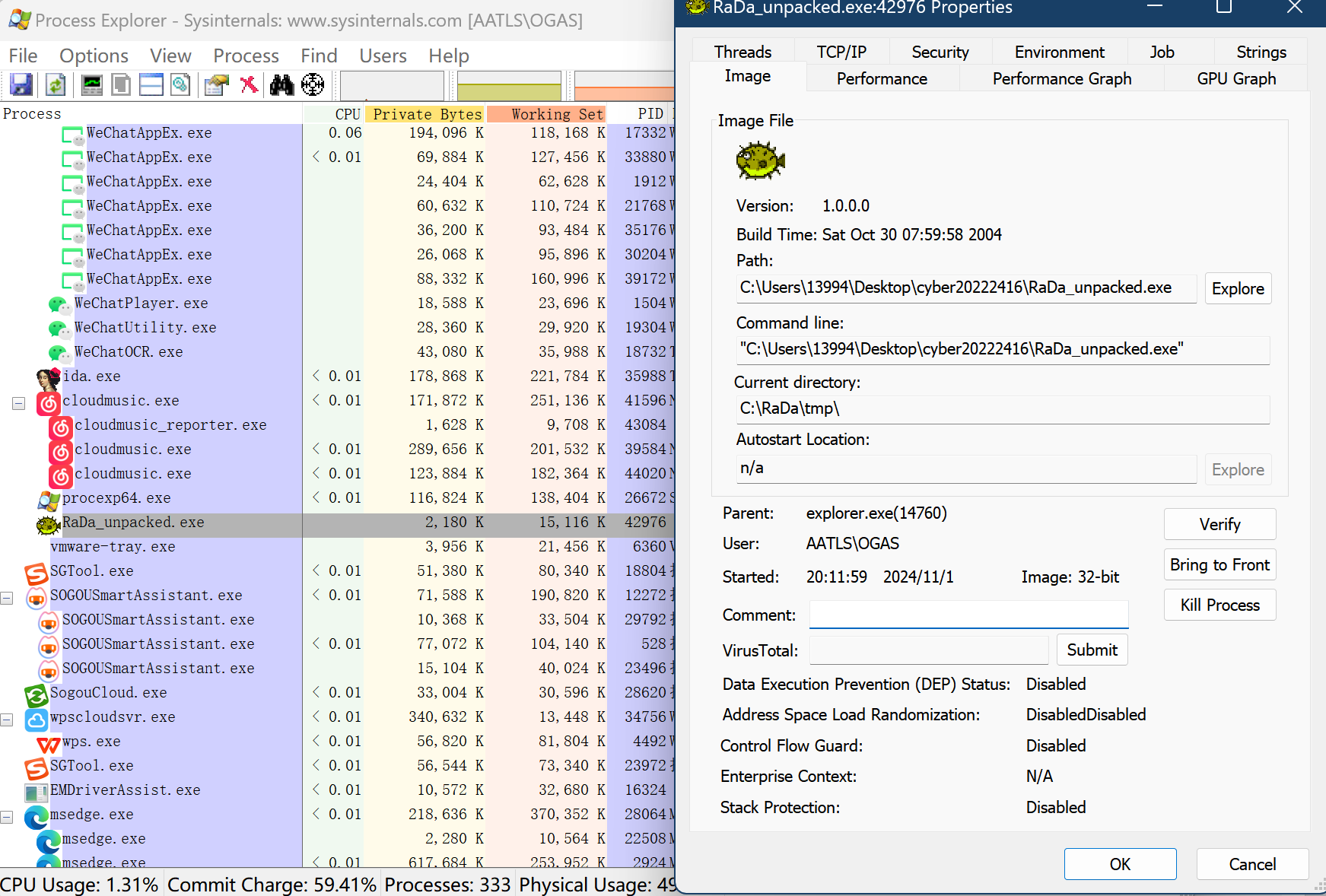Toggle lower pane view icon

pyautogui.click(x=151, y=84)
